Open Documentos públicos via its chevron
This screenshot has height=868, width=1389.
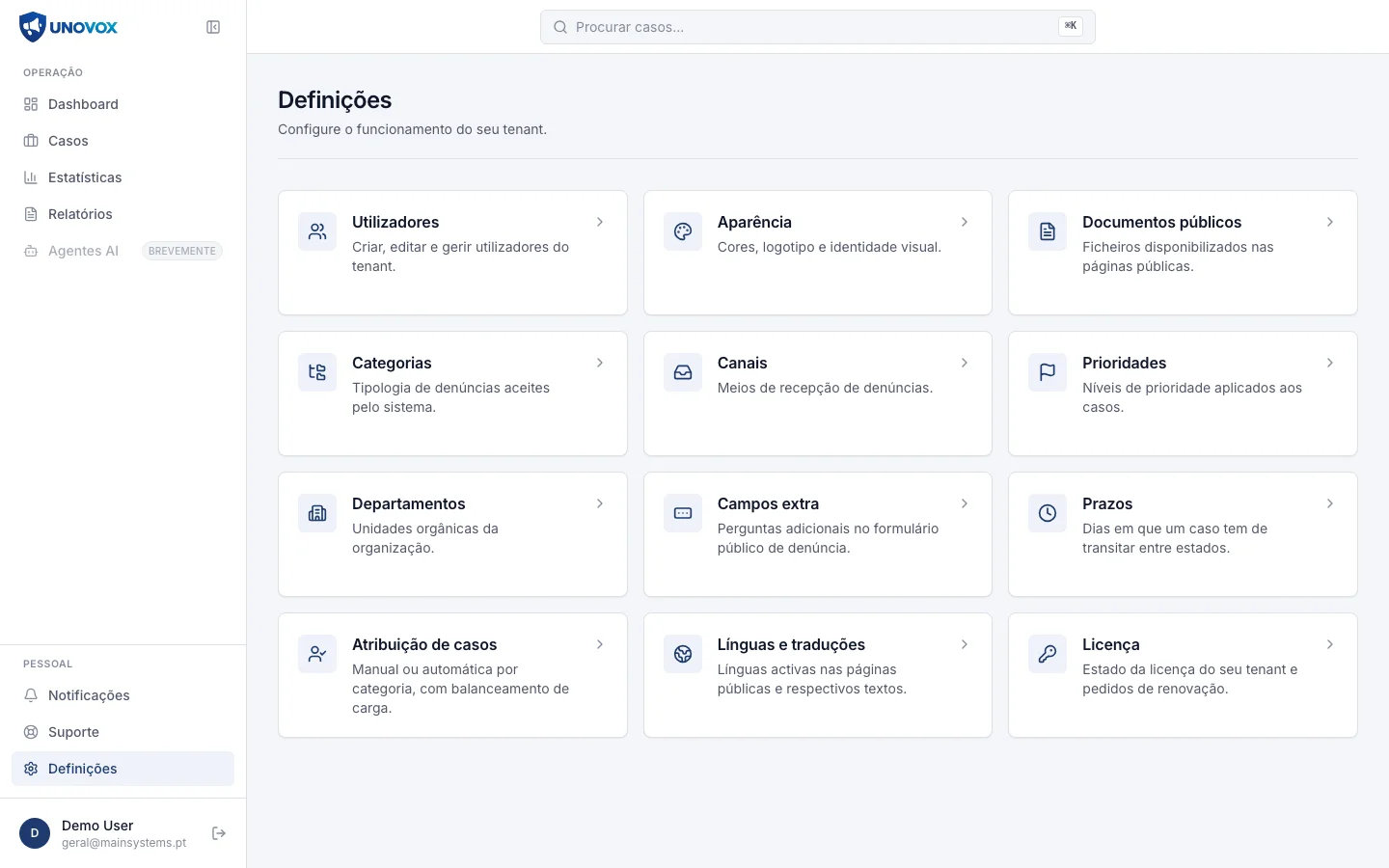[1330, 222]
